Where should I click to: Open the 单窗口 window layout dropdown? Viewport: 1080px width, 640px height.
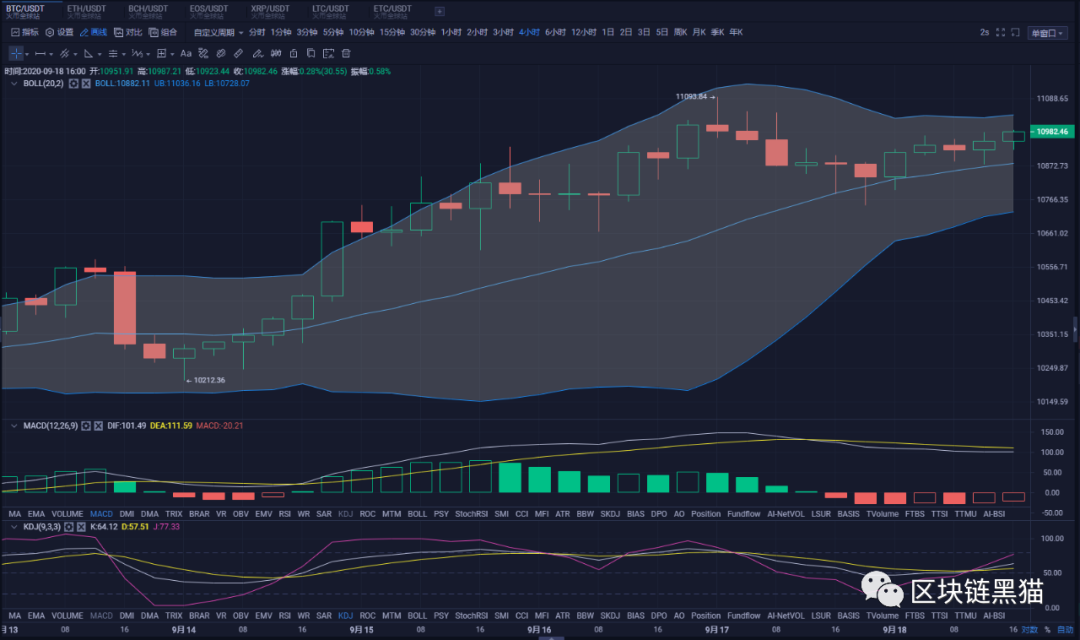click(1048, 33)
